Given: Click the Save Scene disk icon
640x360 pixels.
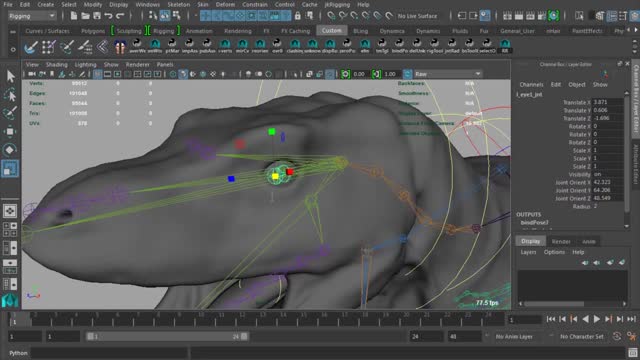Looking at the screenshot, I should (x=97, y=16).
